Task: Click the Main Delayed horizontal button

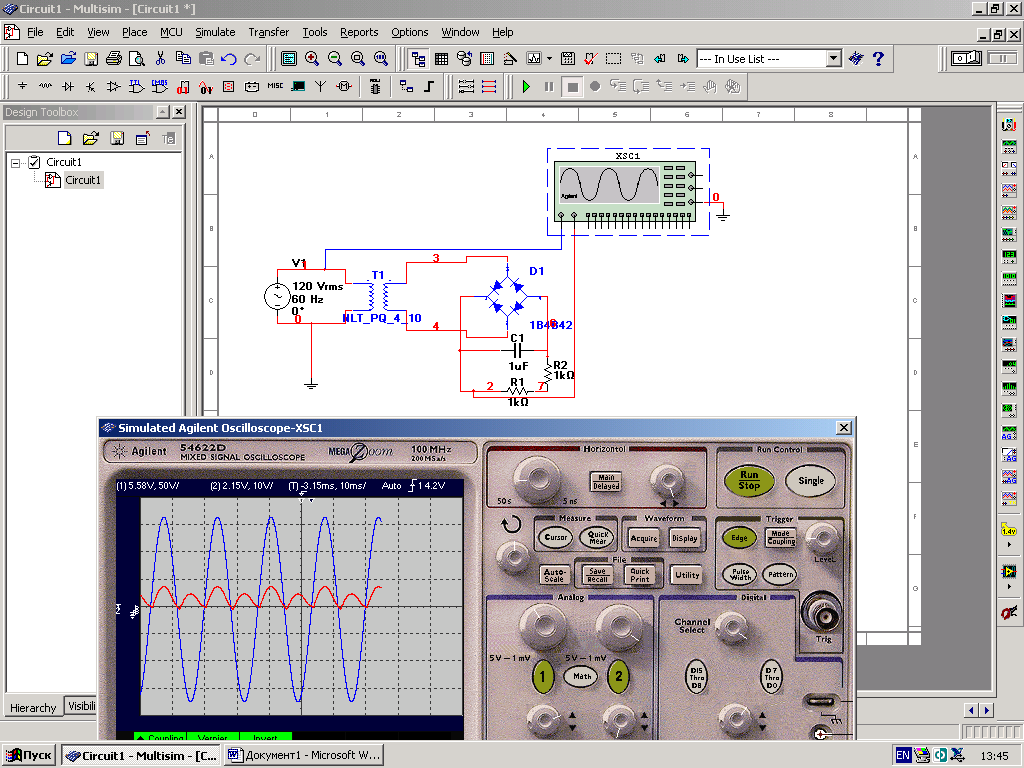Action: click(x=606, y=482)
